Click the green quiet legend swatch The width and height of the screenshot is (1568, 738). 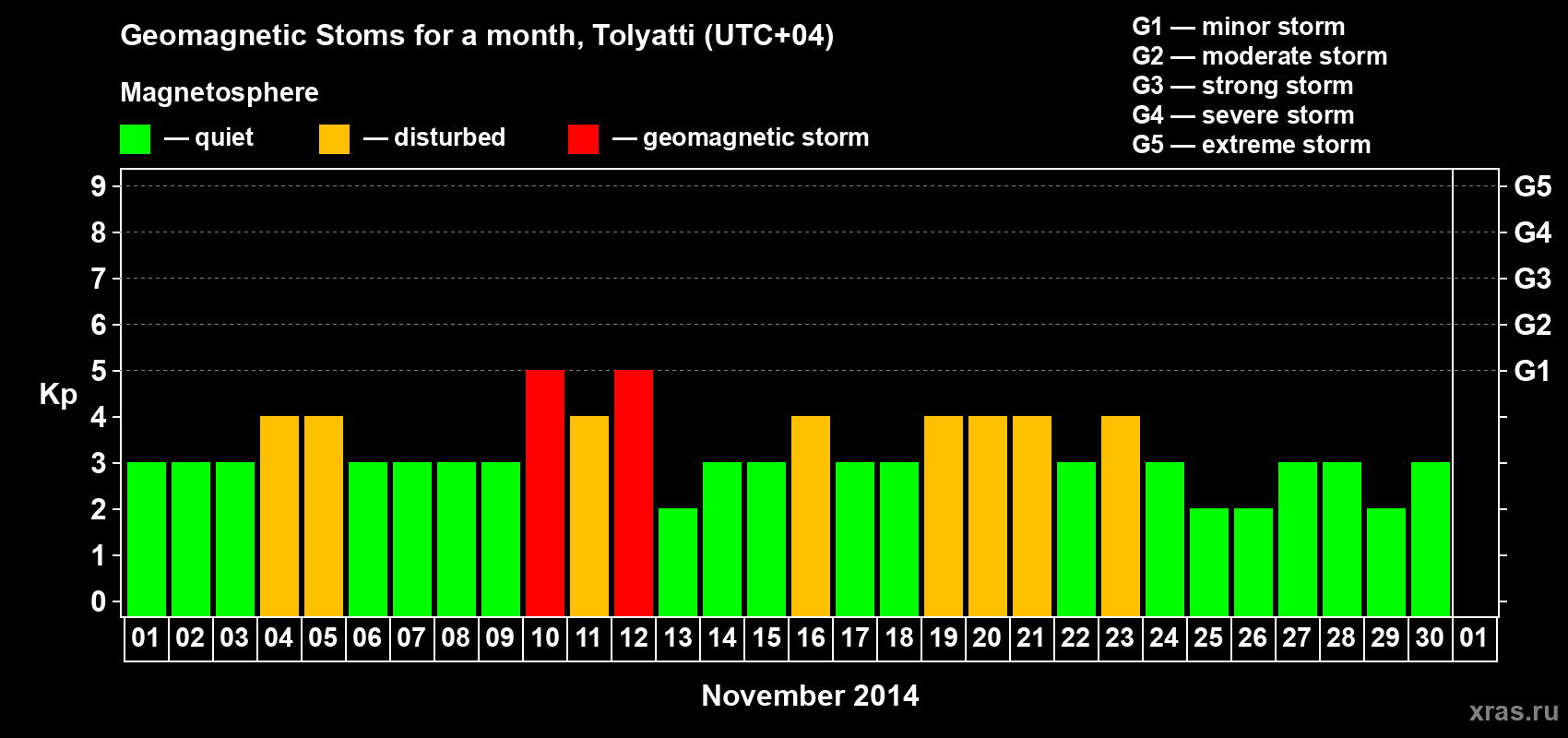click(x=135, y=139)
